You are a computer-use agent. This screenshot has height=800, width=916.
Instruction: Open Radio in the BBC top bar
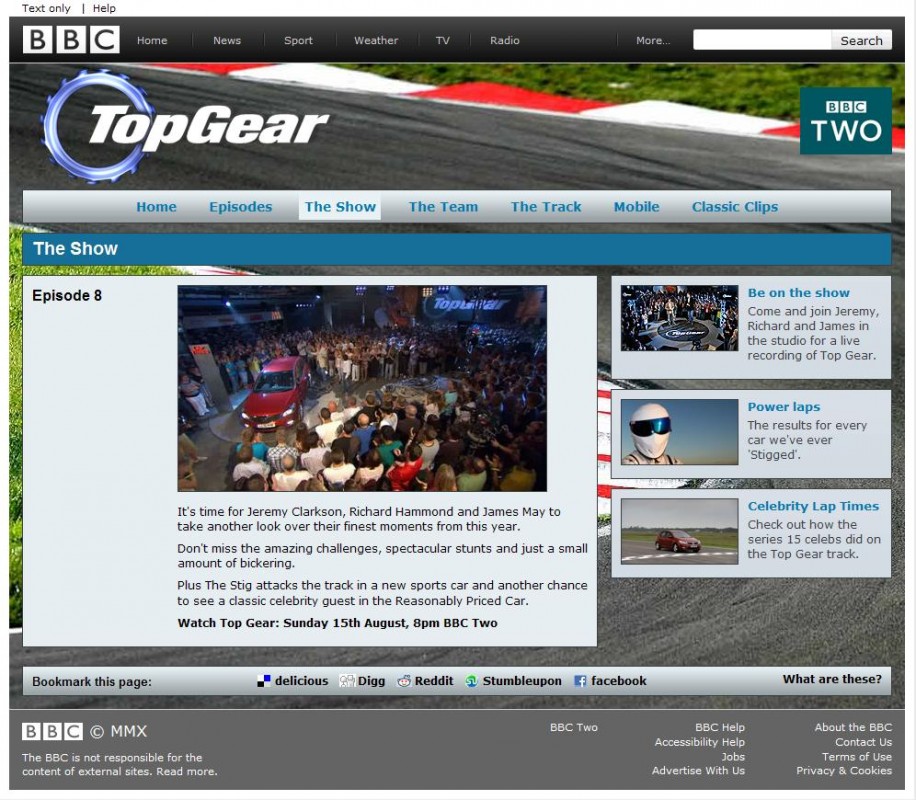tap(505, 40)
